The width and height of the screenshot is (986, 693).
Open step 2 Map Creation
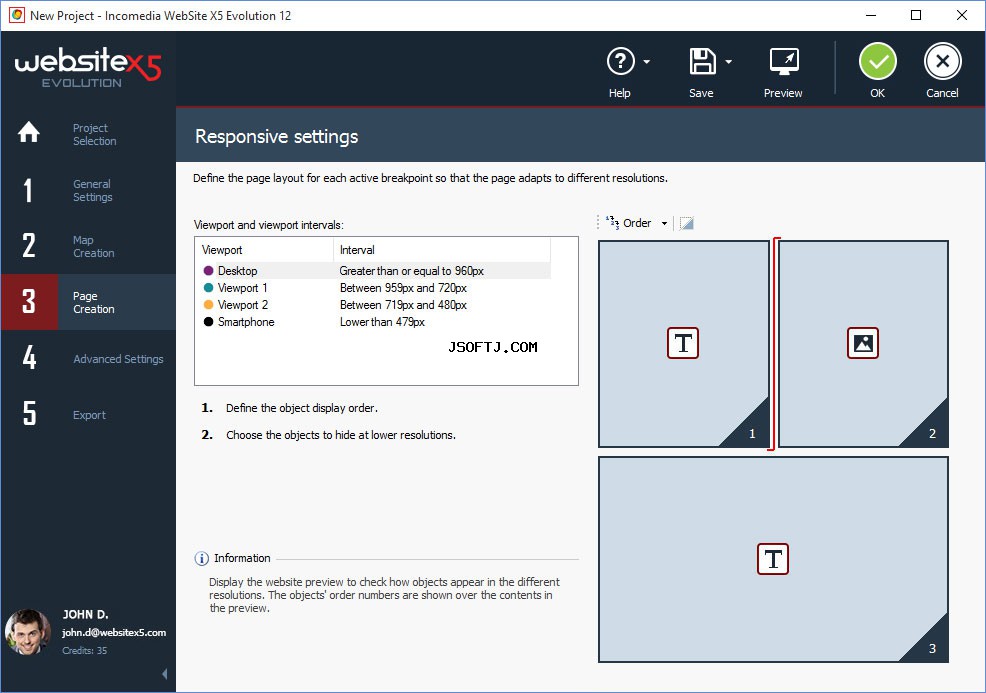click(89, 247)
